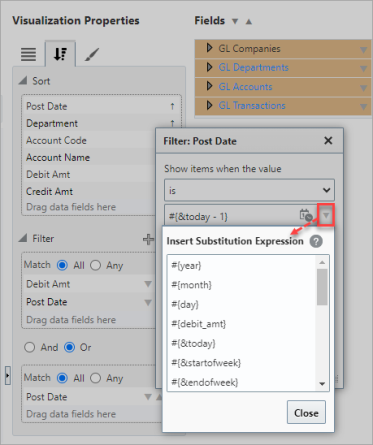Choose the And radio option
Screen dimensions: 373x445
30,347
